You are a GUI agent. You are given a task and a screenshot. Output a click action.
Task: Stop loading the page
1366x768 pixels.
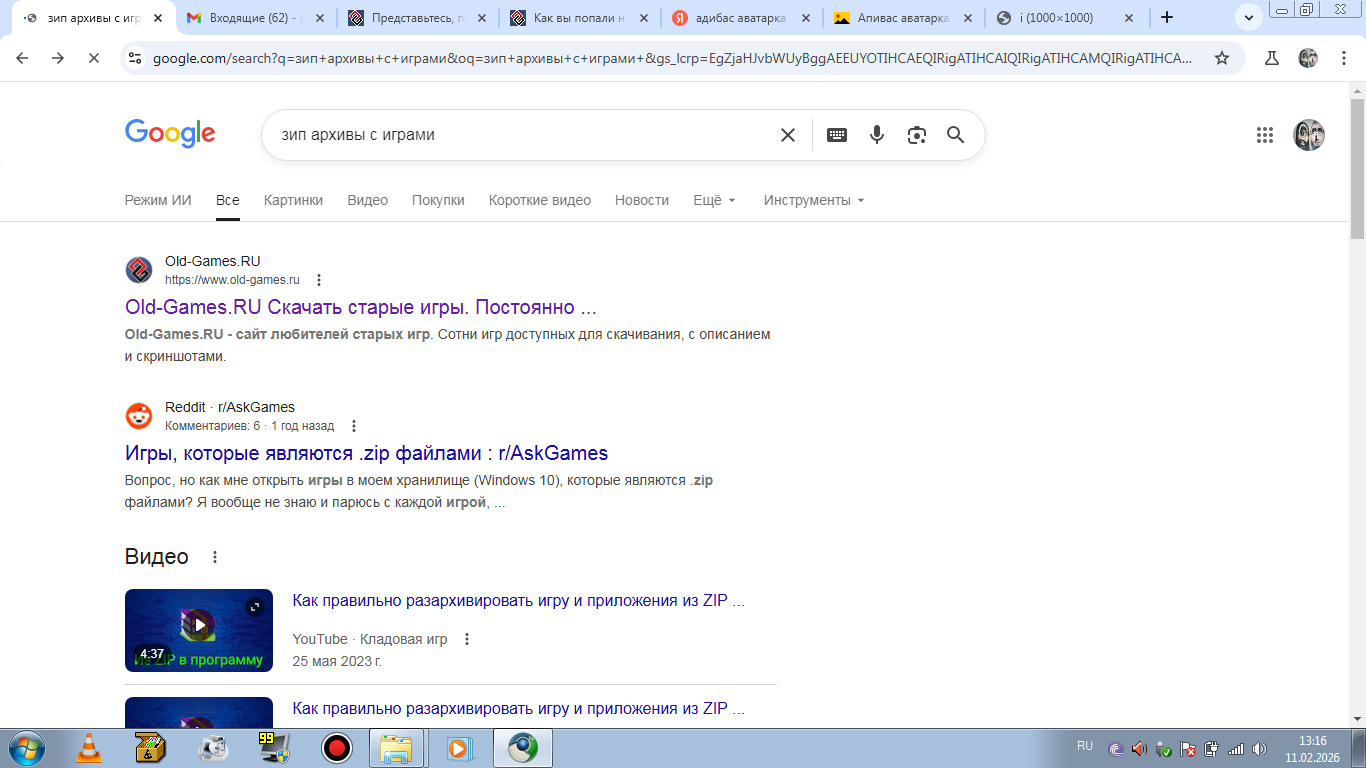tap(93, 58)
